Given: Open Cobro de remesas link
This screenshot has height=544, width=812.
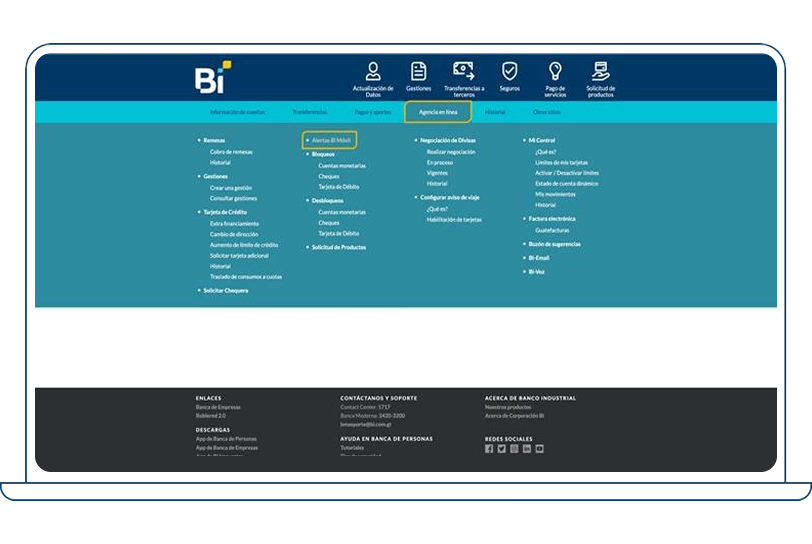Looking at the screenshot, I should (x=231, y=152).
